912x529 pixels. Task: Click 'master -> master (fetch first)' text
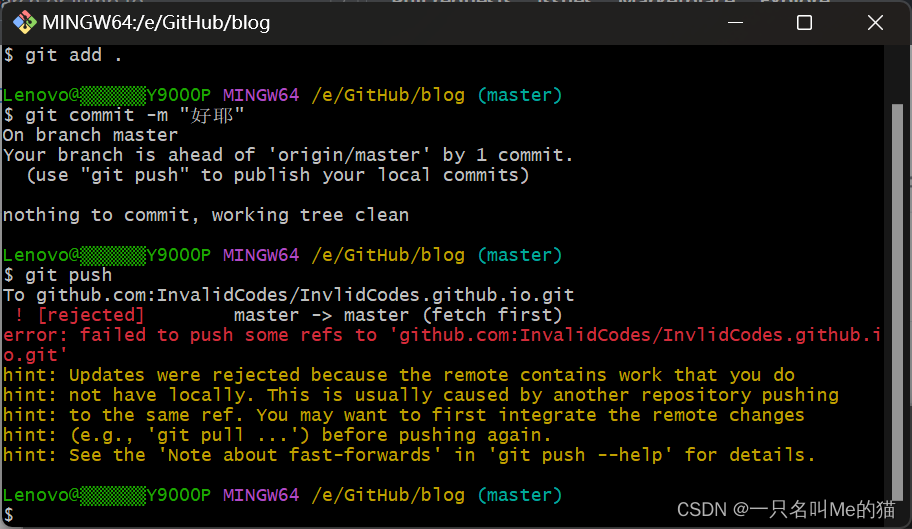click(398, 315)
